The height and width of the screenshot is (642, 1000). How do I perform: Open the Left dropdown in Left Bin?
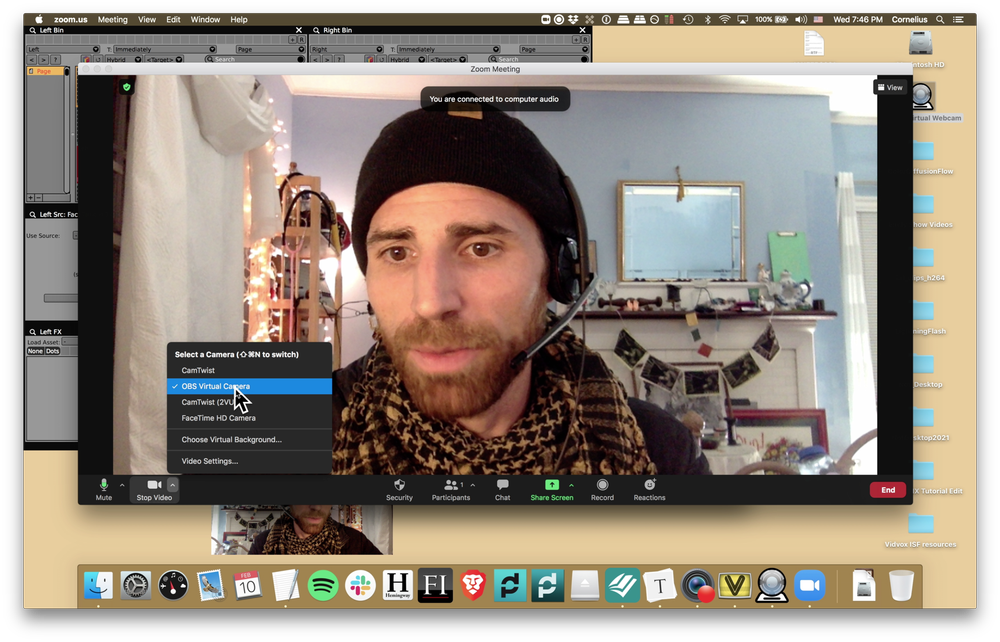click(x=62, y=49)
